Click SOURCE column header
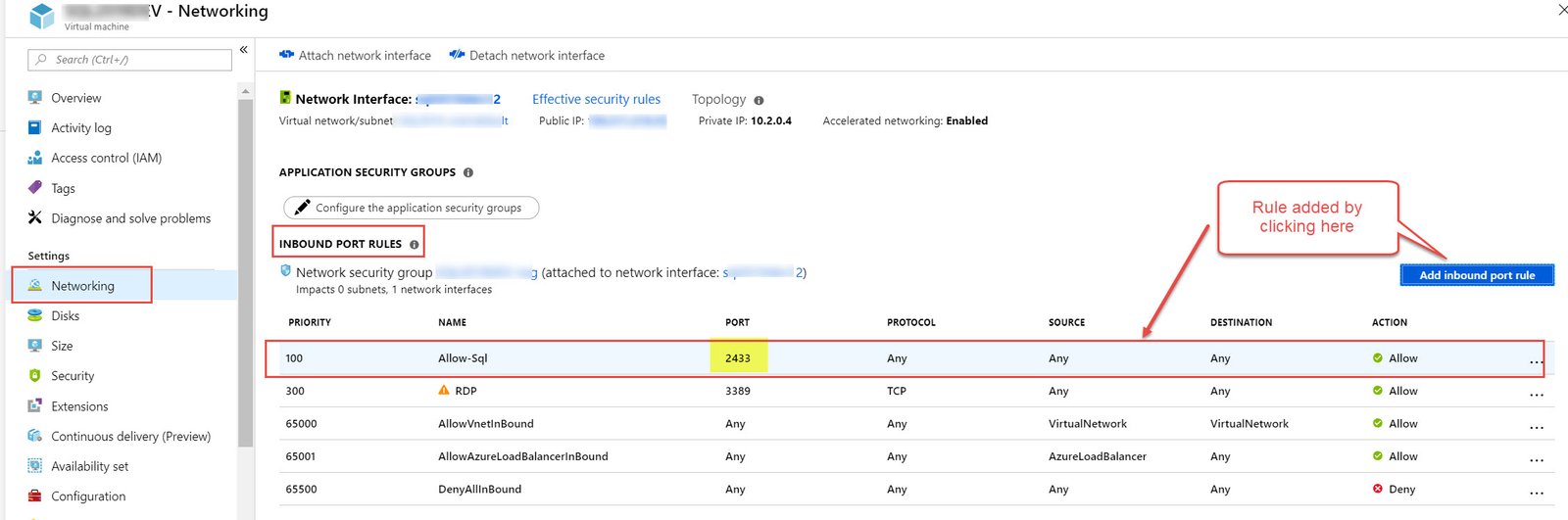This screenshot has width=1568, height=520. [1066, 322]
